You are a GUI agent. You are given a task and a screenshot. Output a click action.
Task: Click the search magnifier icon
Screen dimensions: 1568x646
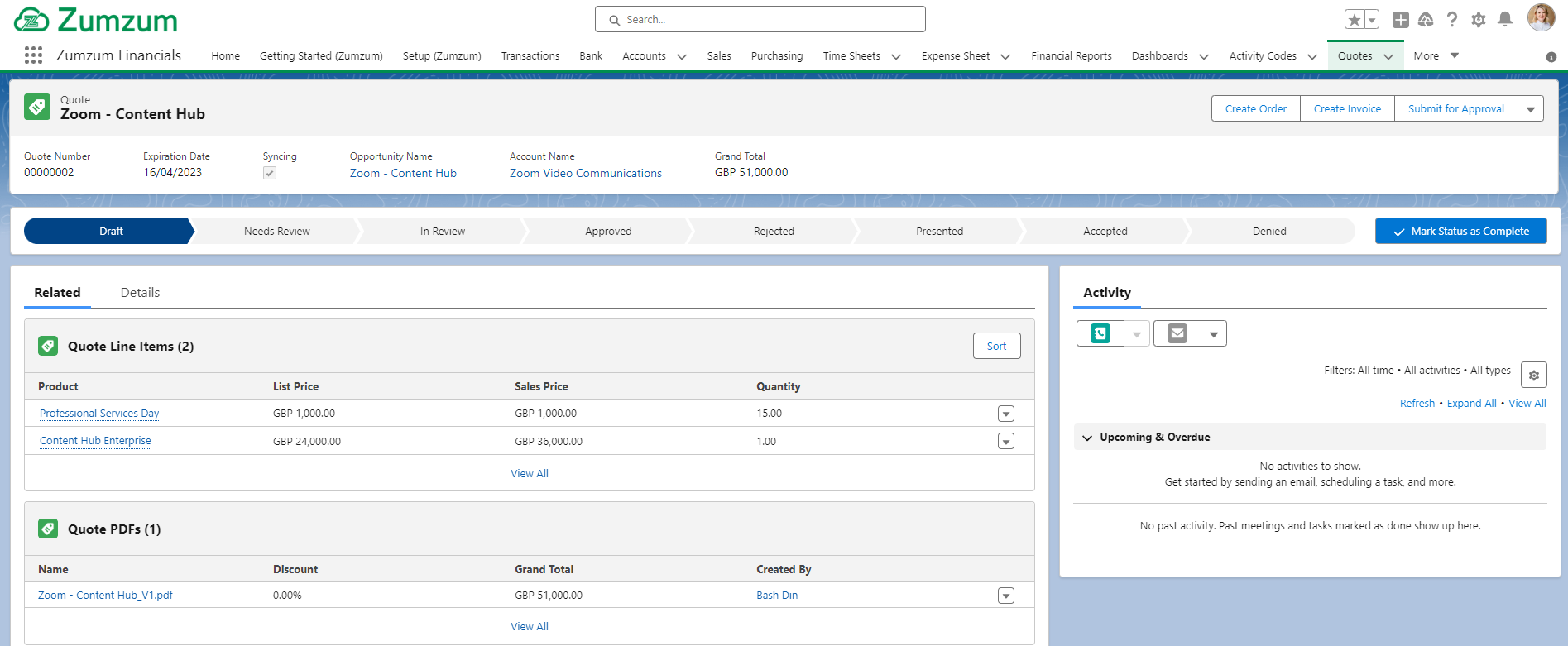615,20
